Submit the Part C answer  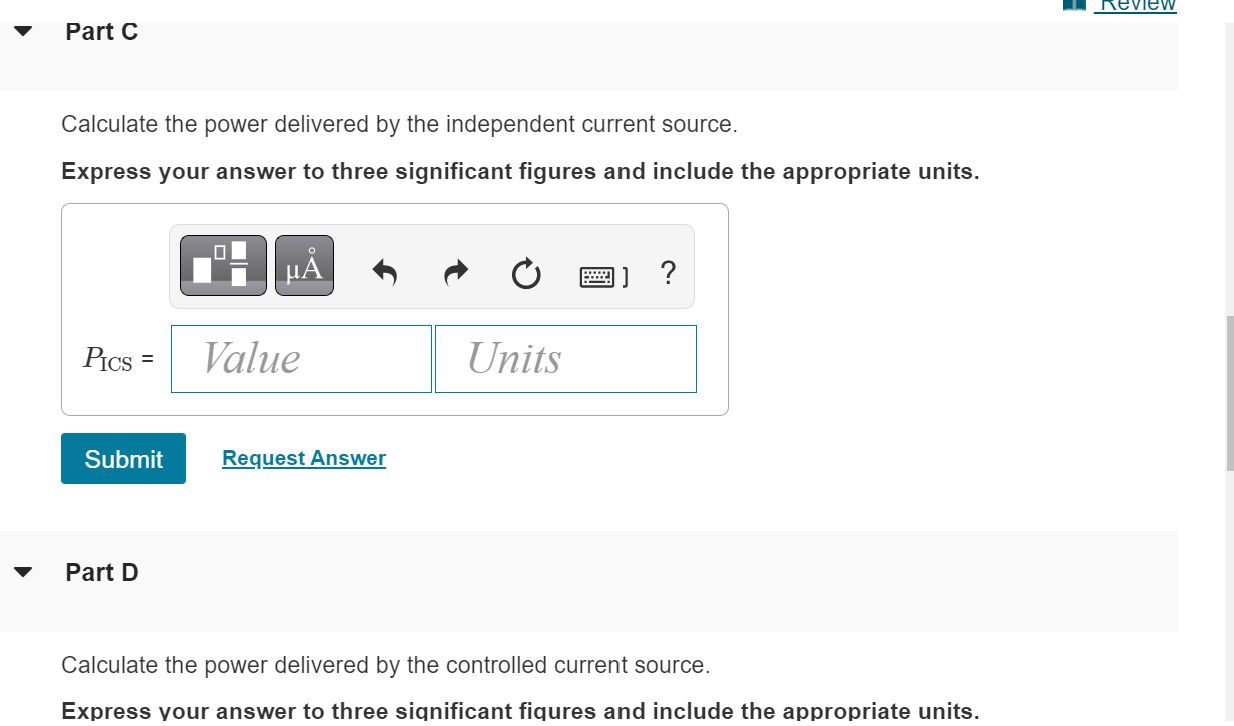click(123, 458)
